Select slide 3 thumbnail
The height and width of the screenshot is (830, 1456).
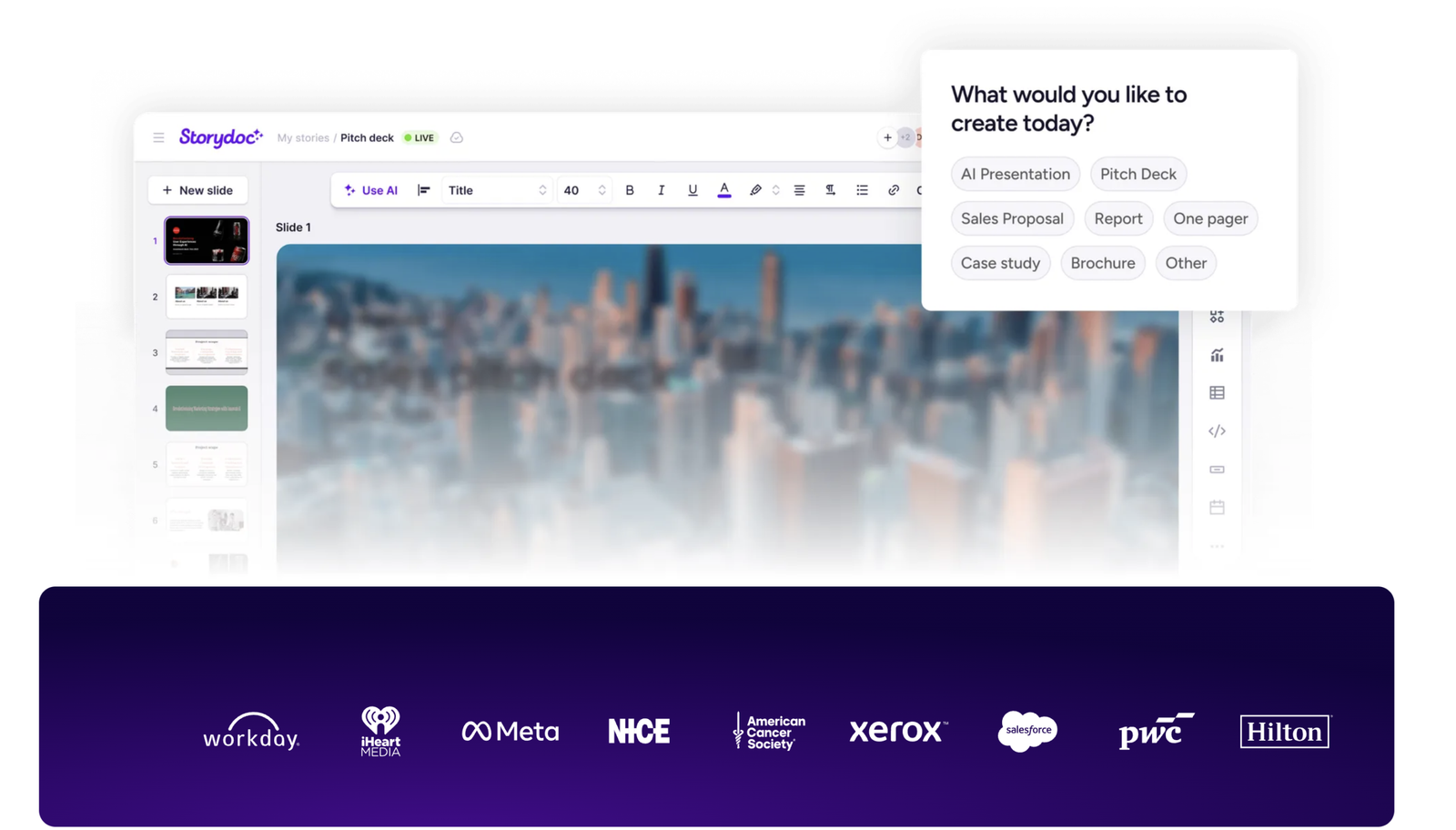click(x=207, y=352)
